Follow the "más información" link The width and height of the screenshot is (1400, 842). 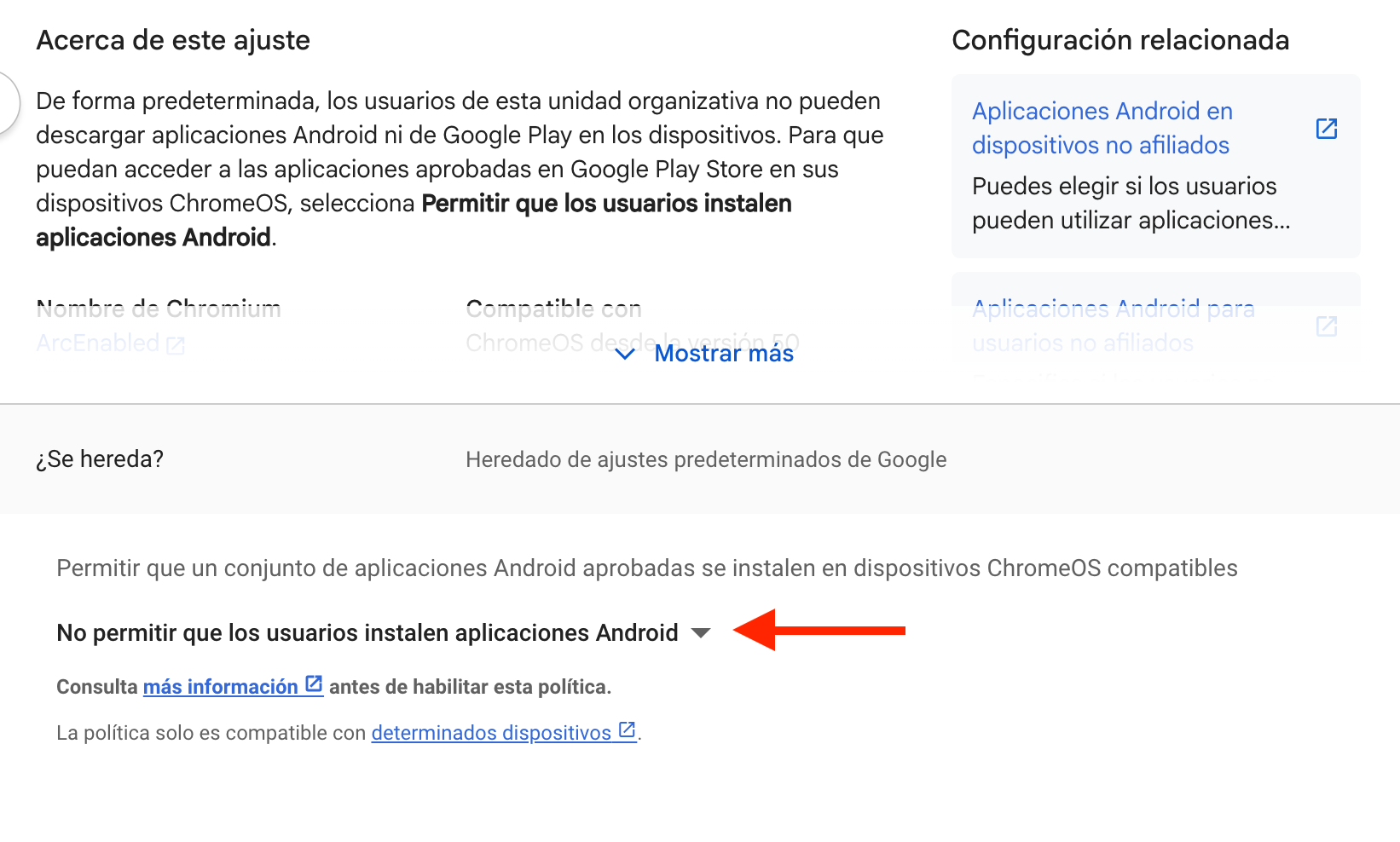(x=220, y=687)
